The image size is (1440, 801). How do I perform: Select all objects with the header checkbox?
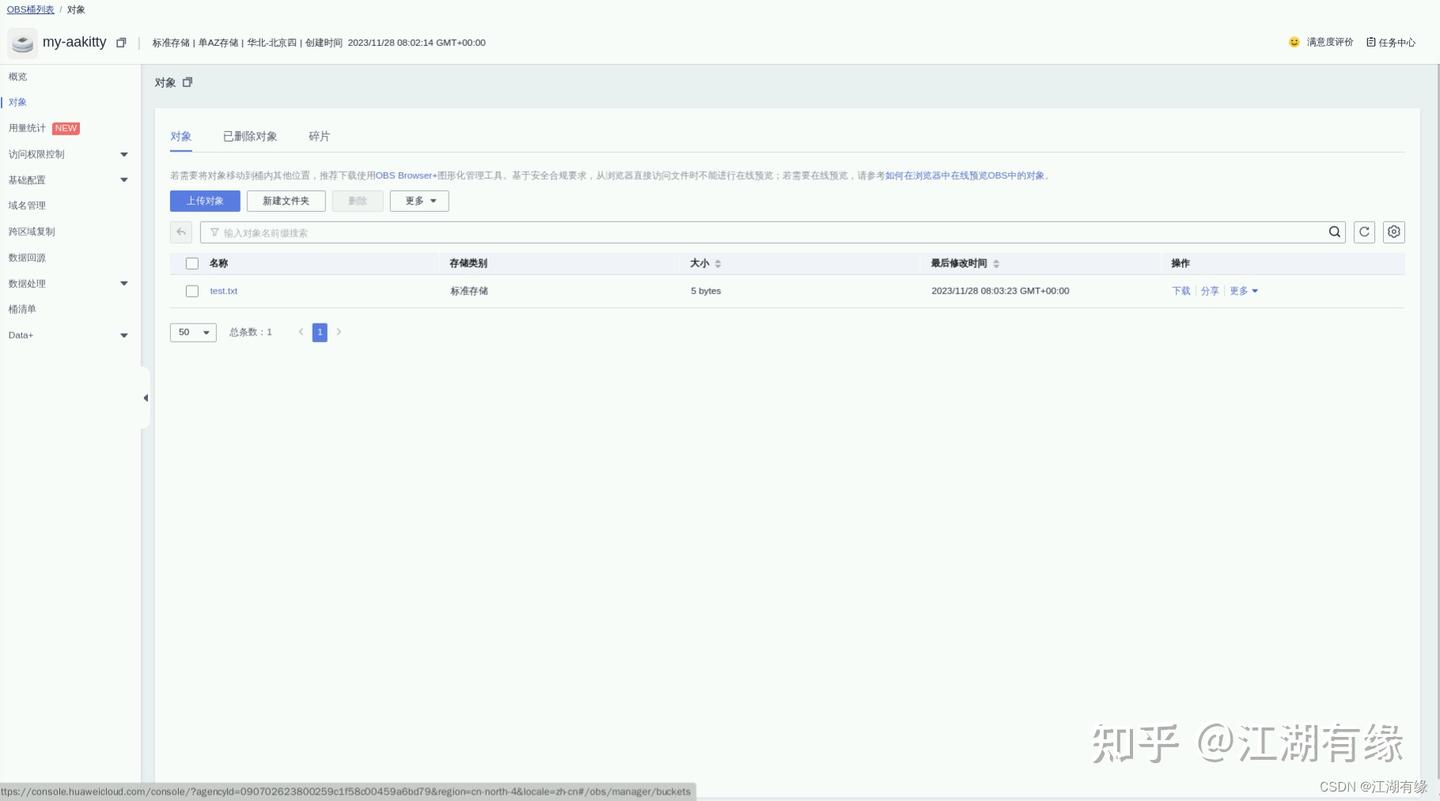pos(192,263)
